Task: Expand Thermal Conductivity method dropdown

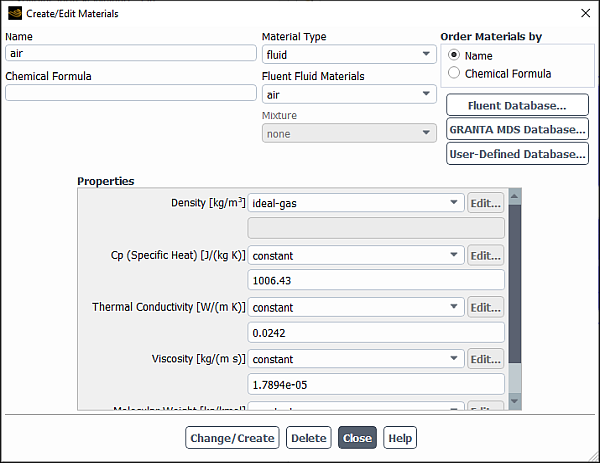Action: tap(355, 307)
